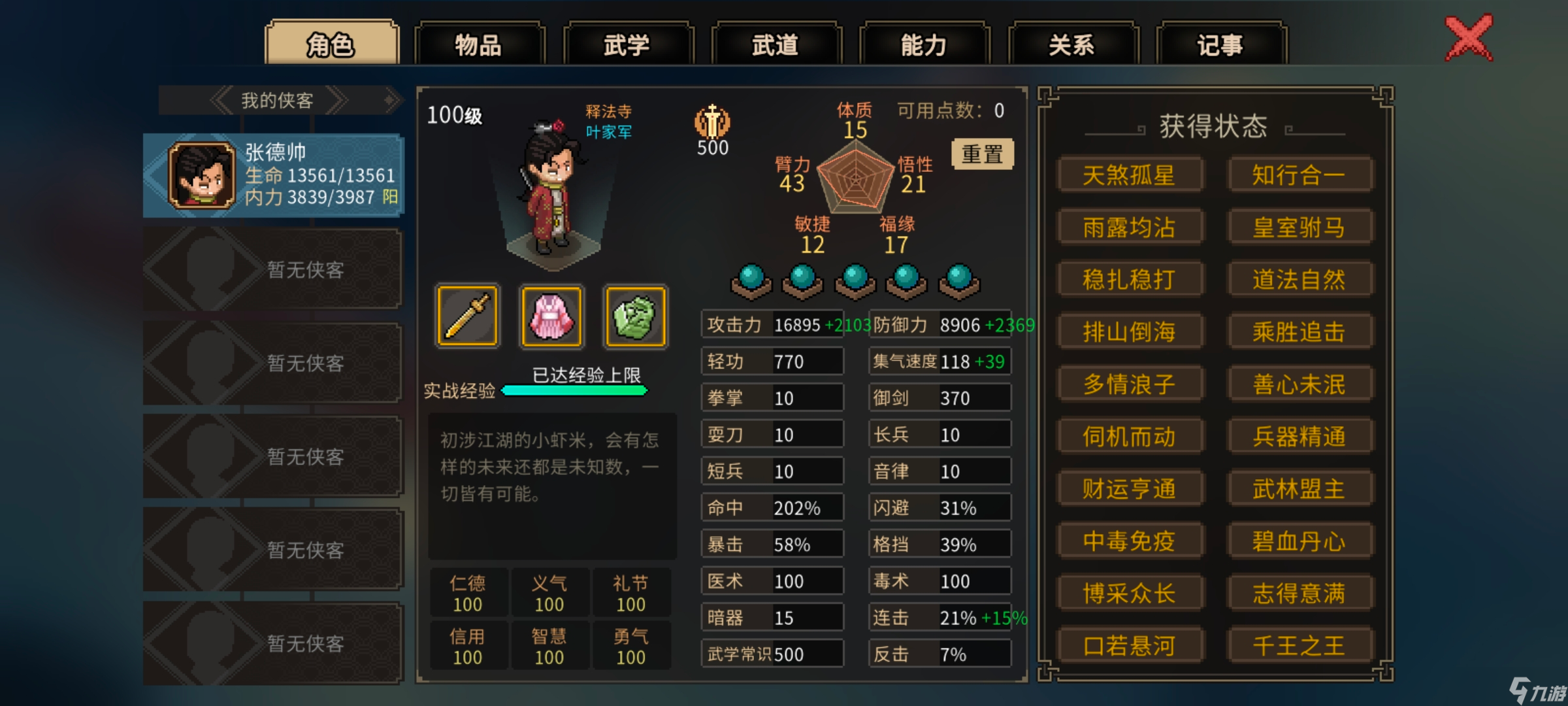The width and height of the screenshot is (1568, 706).
Task: Switch to the 关系 tab
Action: coord(1073,44)
